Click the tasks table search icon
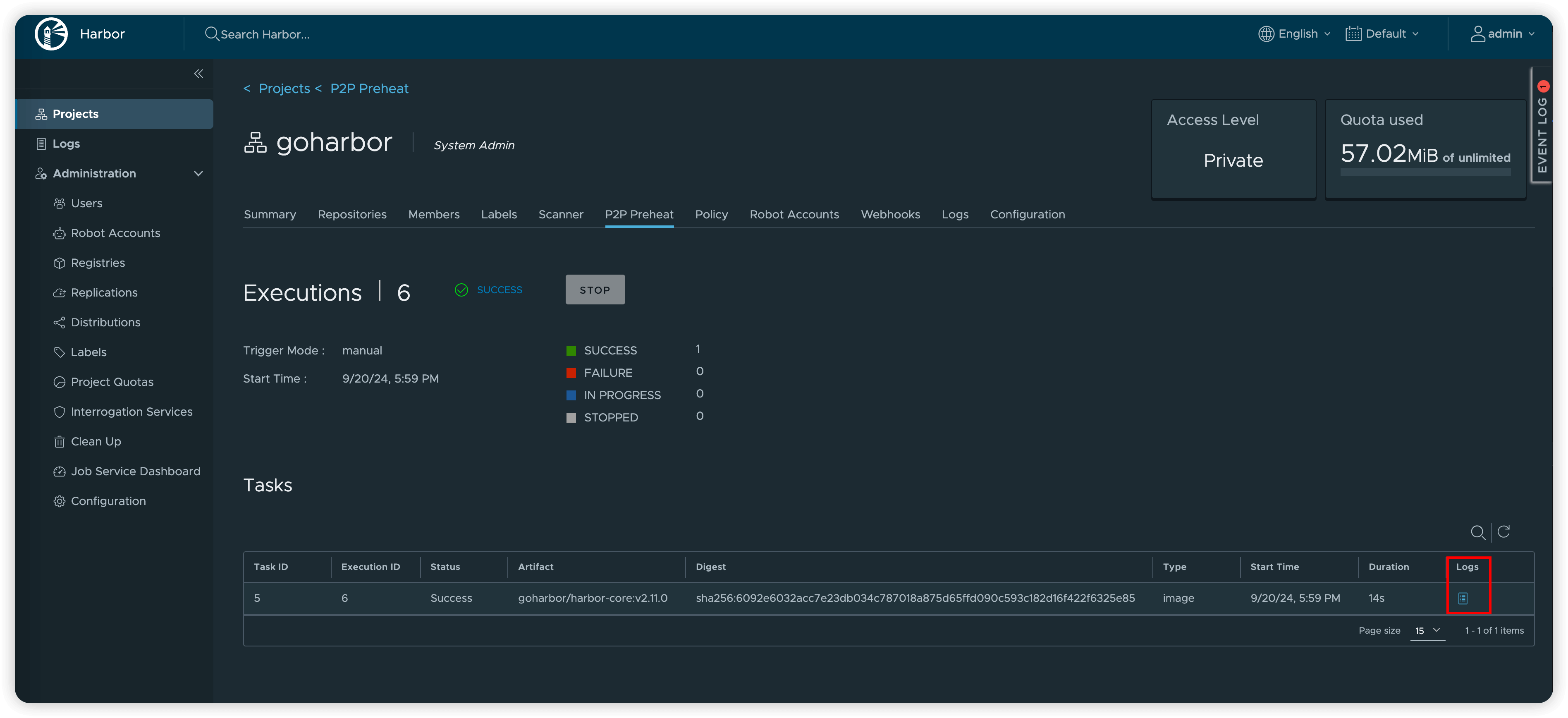The height and width of the screenshot is (718, 1568). point(1477,532)
